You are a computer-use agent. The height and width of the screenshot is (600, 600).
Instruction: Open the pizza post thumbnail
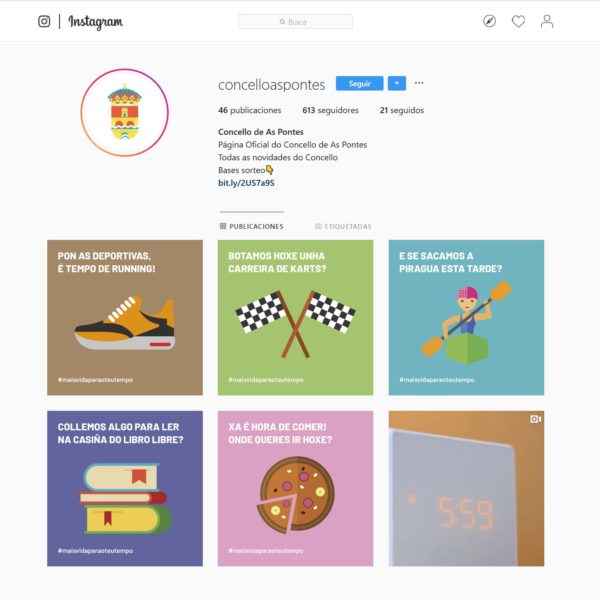295,489
